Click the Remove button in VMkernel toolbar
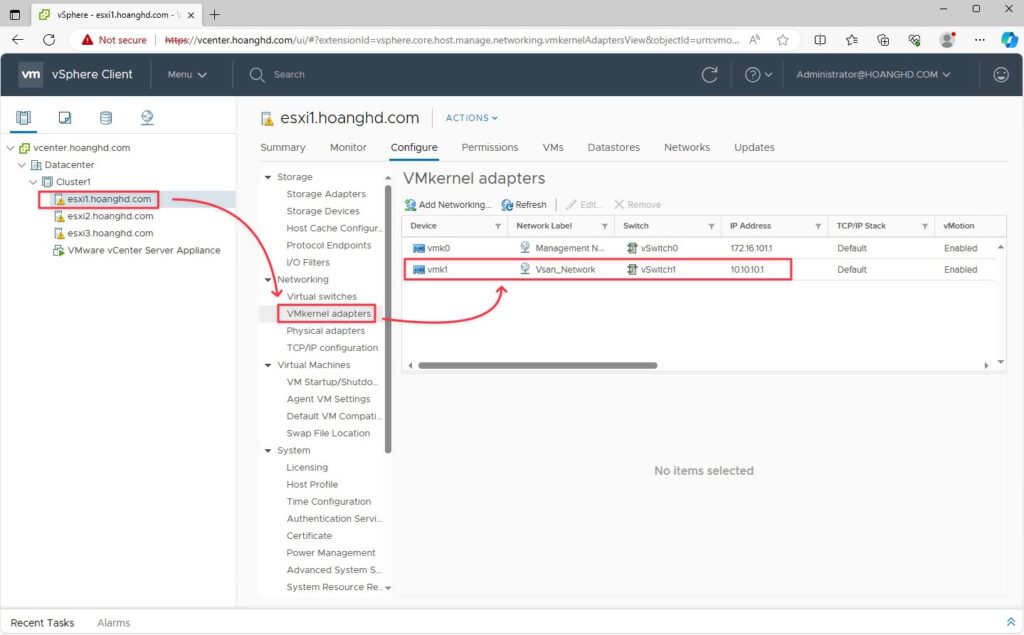1024x635 pixels. [x=637, y=204]
